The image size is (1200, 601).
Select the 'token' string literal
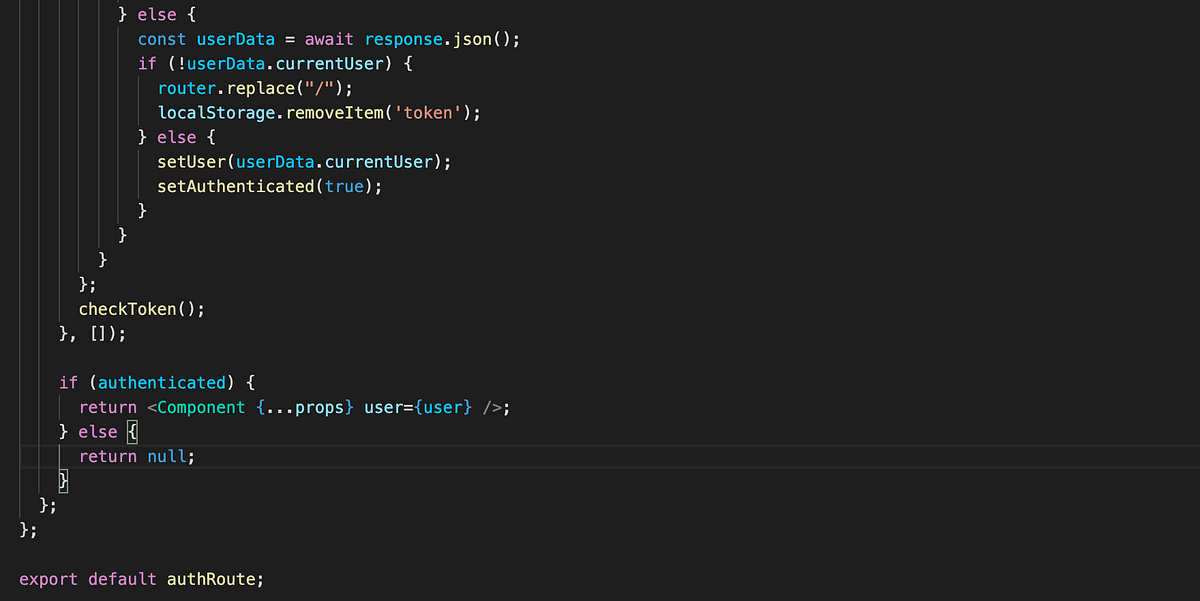[x=428, y=113]
